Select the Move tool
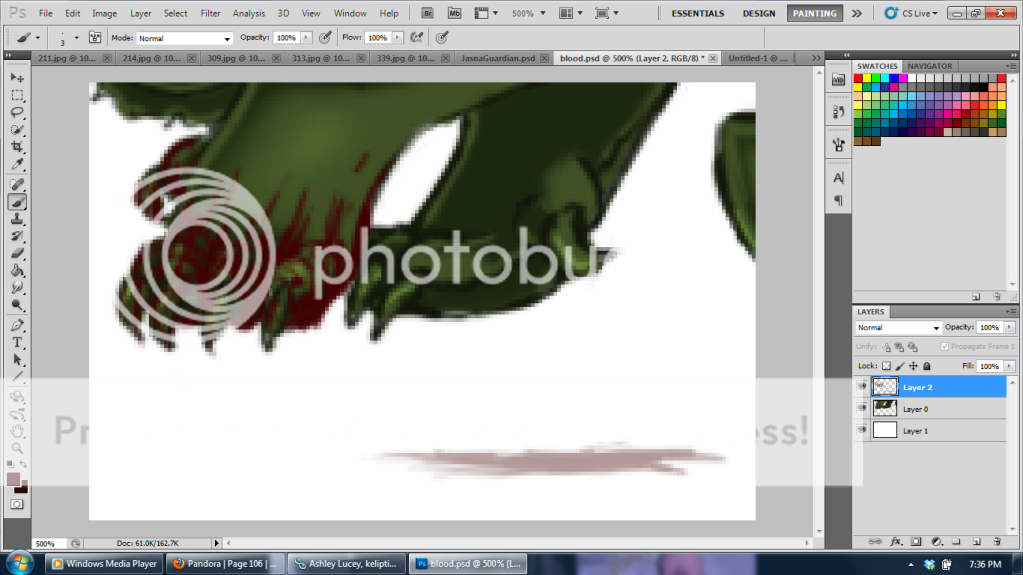 (x=17, y=78)
